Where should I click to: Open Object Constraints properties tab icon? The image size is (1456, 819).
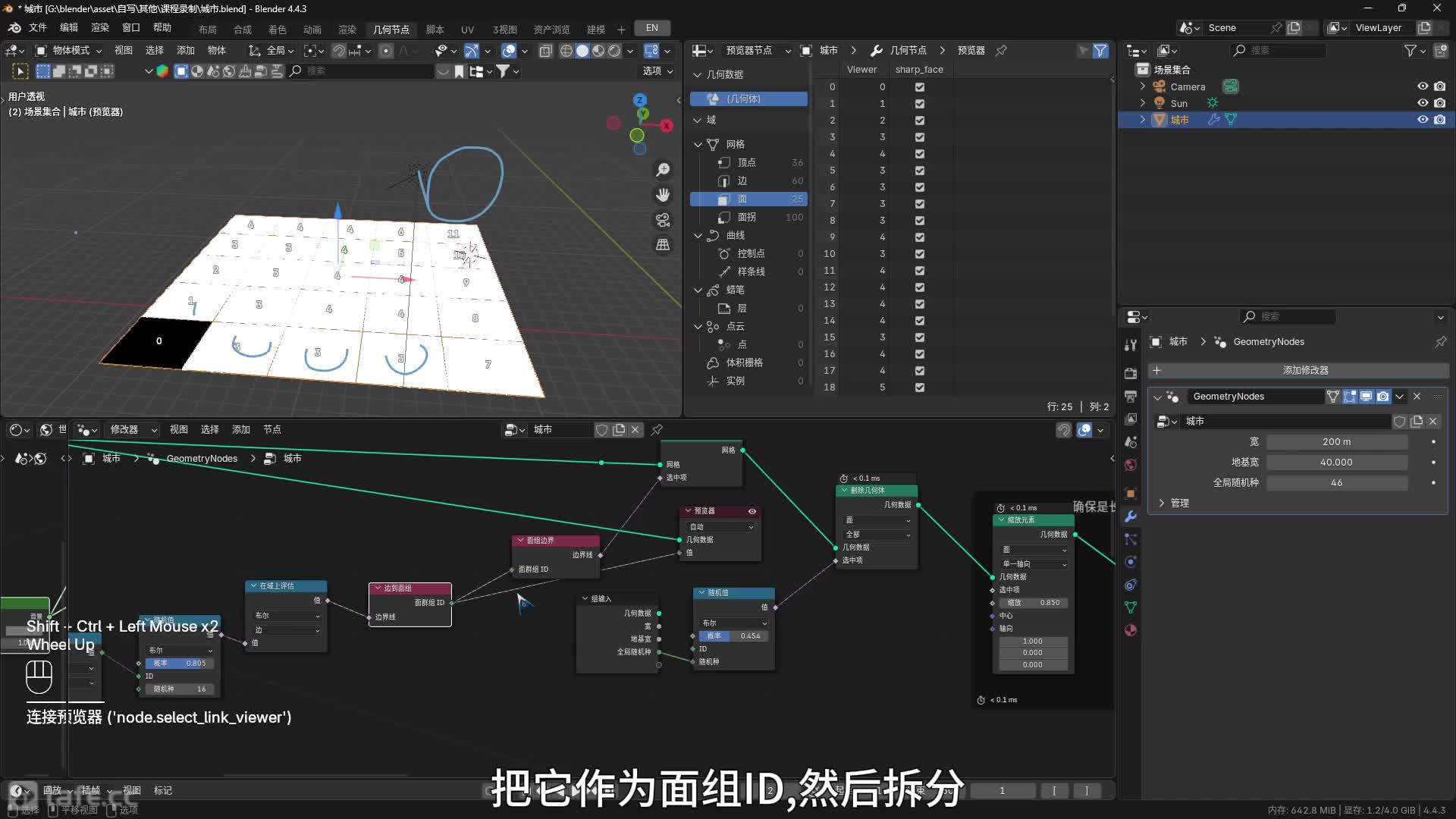pos(1131,585)
